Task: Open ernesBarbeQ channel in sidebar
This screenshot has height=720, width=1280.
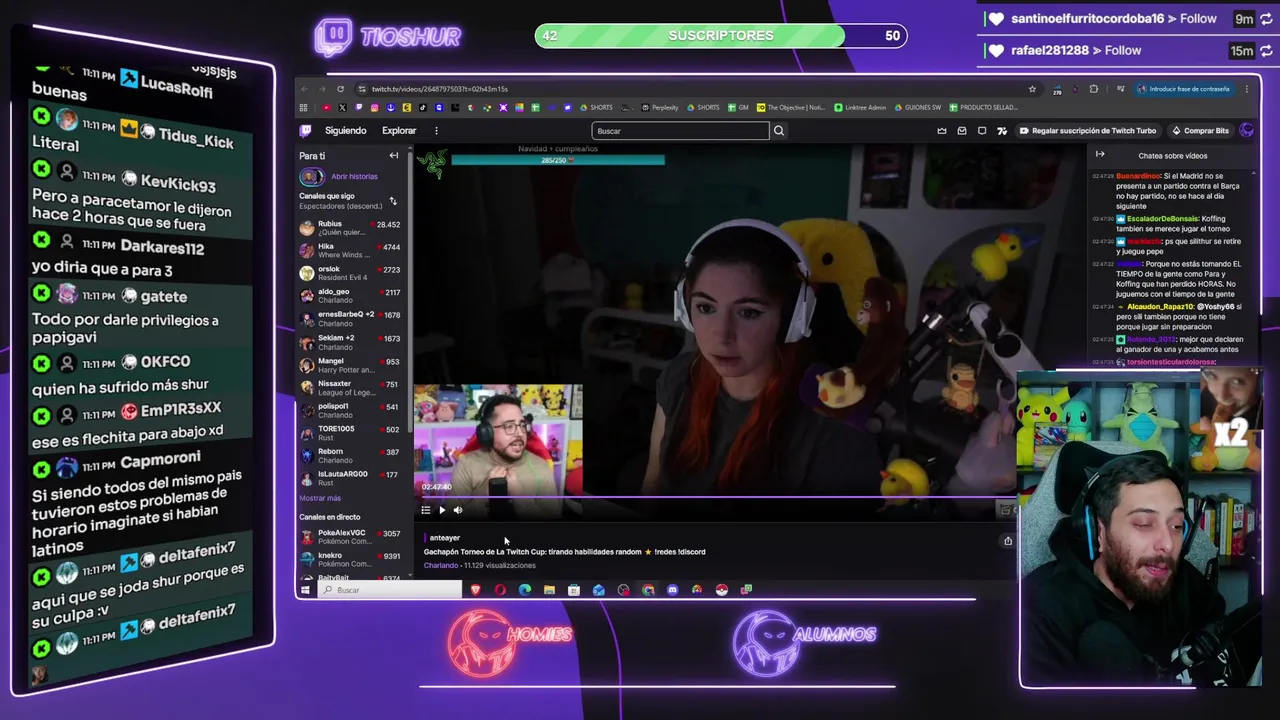Action: click(x=350, y=318)
